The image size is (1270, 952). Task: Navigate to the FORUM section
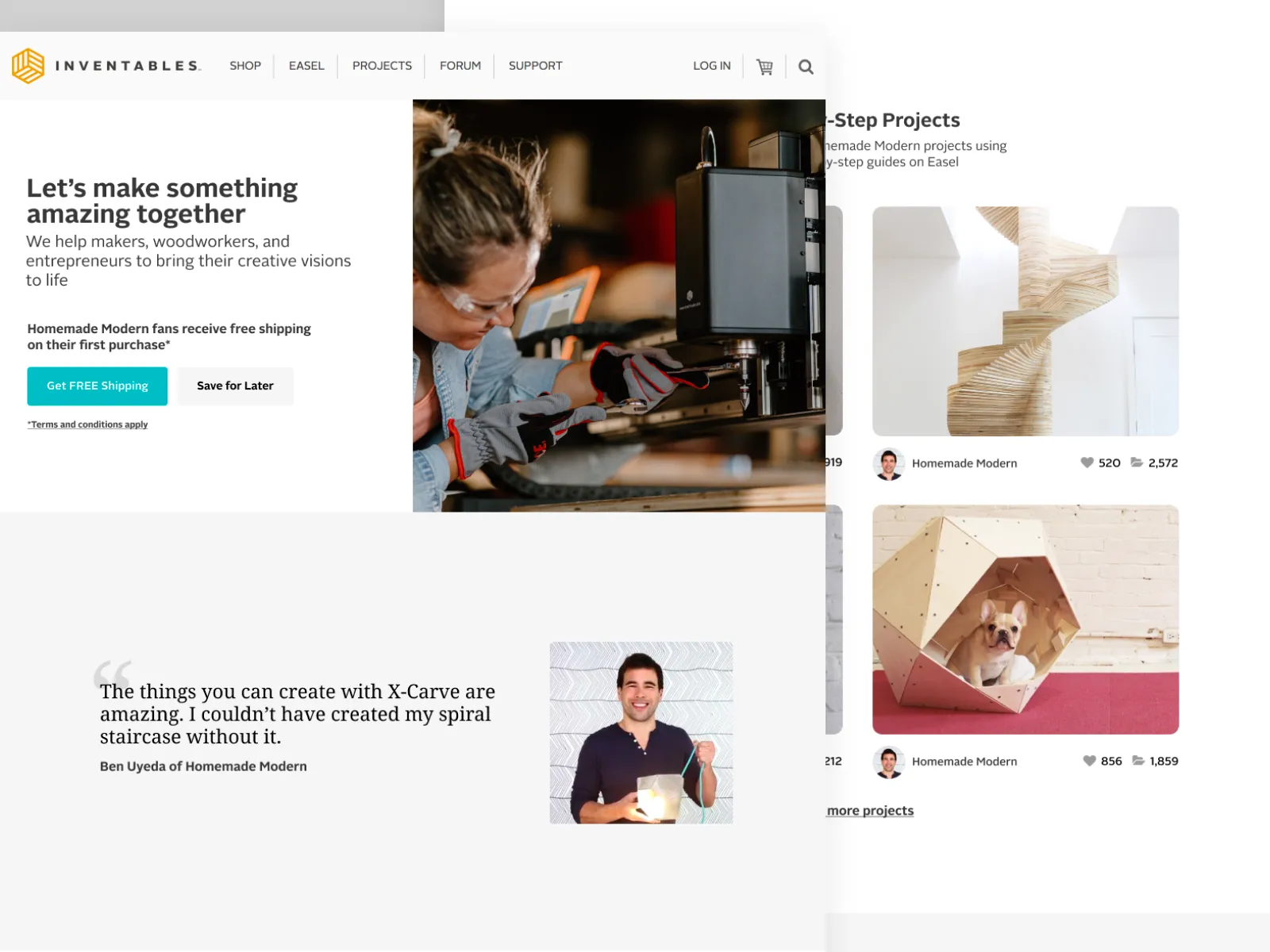tap(460, 66)
